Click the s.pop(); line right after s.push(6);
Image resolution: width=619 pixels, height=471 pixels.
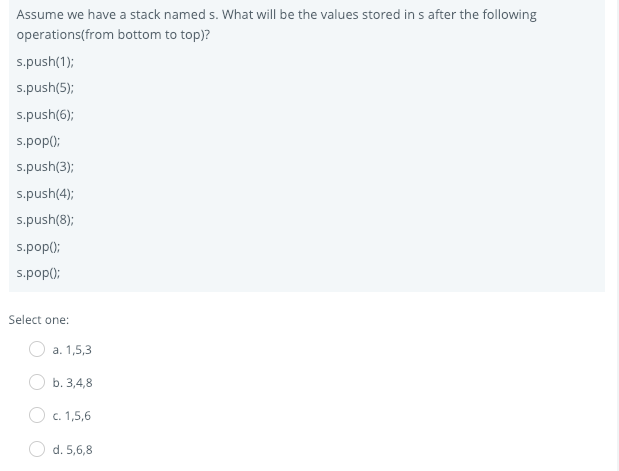pyautogui.click(x=38, y=141)
